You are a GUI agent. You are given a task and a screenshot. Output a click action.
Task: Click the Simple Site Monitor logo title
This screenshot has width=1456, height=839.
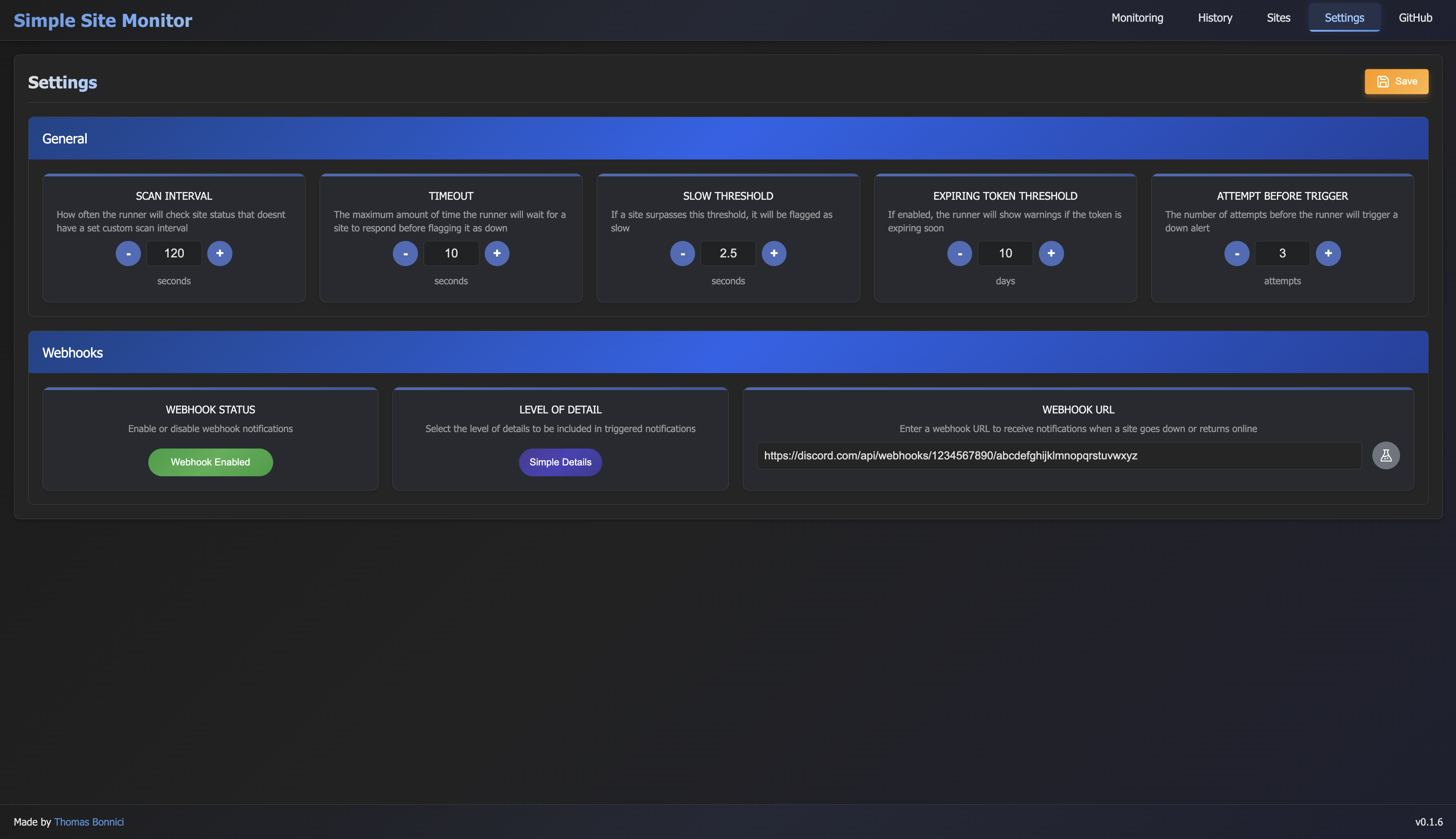coord(103,20)
